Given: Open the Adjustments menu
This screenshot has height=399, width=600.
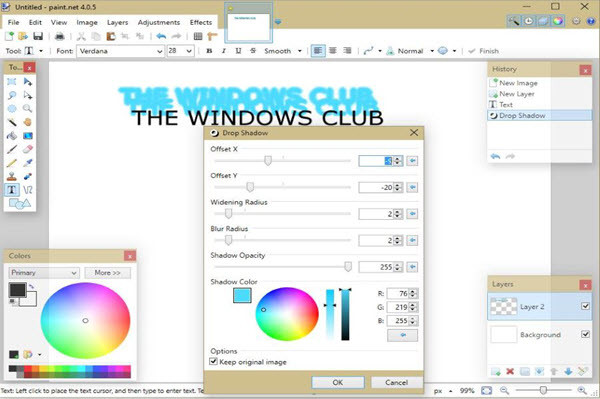Looking at the screenshot, I should pyautogui.click(x=159, y=22).
